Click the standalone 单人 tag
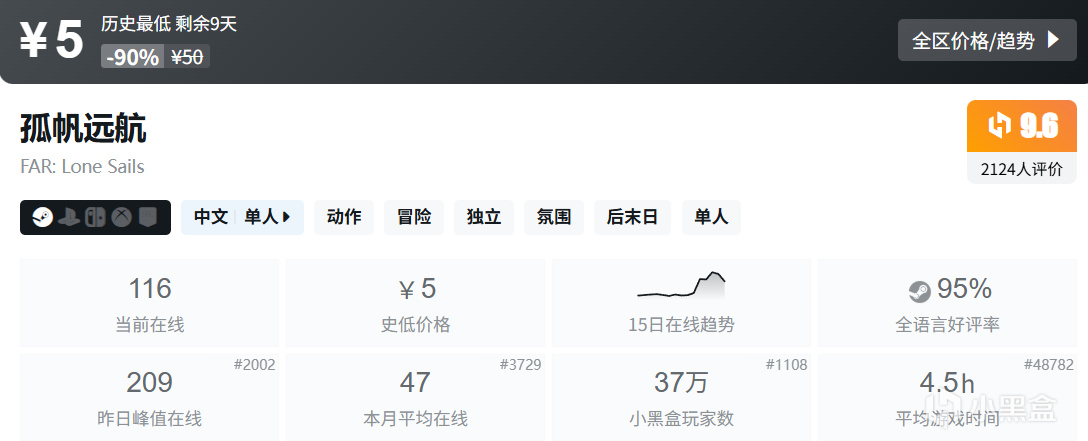The image size is (1088, 441). point(711,218)
